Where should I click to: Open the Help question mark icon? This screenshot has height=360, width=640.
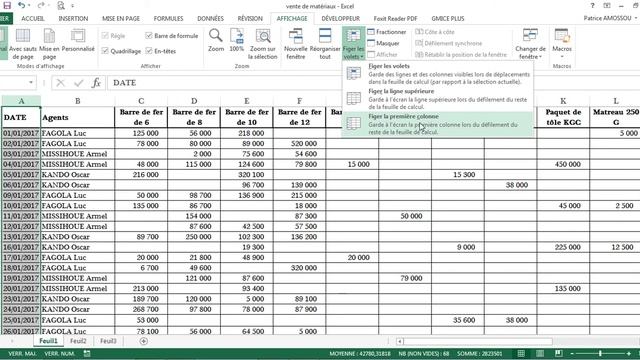tap(592, 6)
